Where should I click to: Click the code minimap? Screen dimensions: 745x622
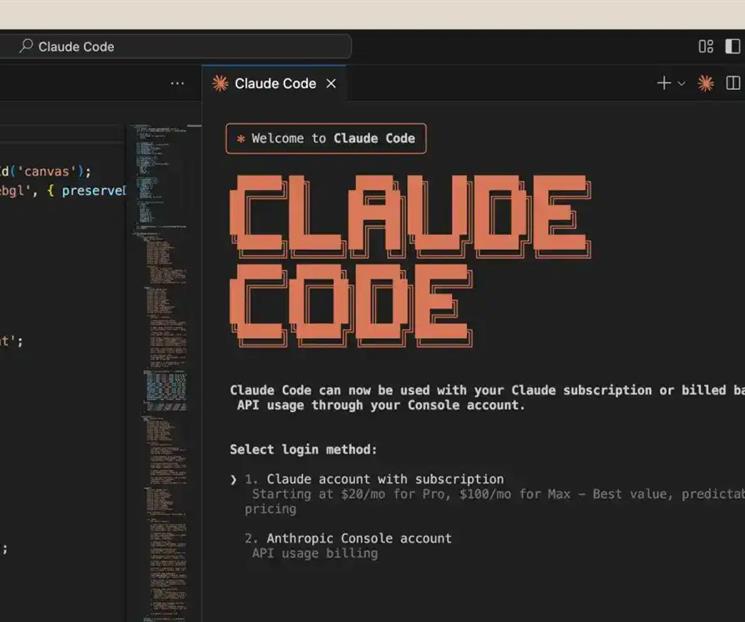click(x=164, y=373)
